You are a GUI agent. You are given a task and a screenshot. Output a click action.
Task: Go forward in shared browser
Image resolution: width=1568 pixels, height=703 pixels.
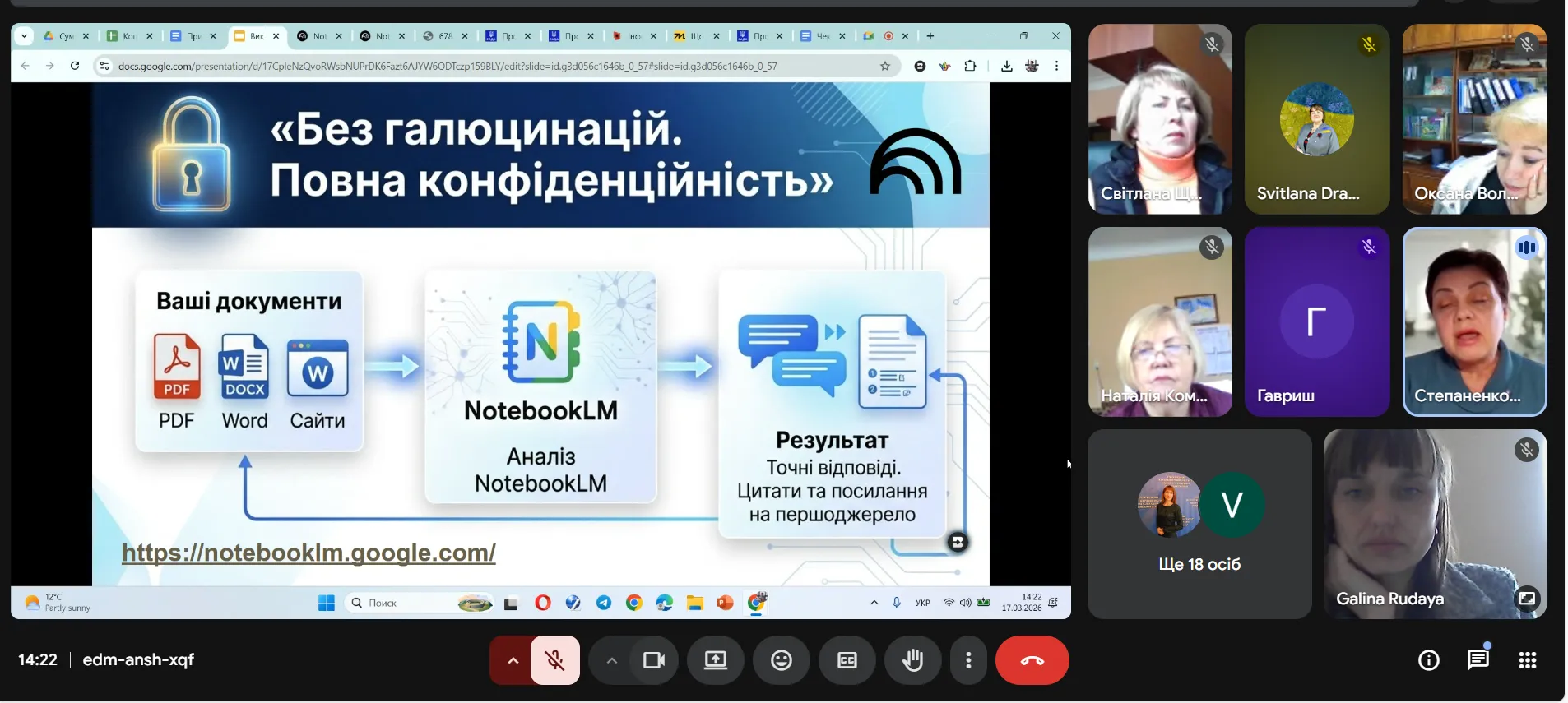[x=50, y=66]
